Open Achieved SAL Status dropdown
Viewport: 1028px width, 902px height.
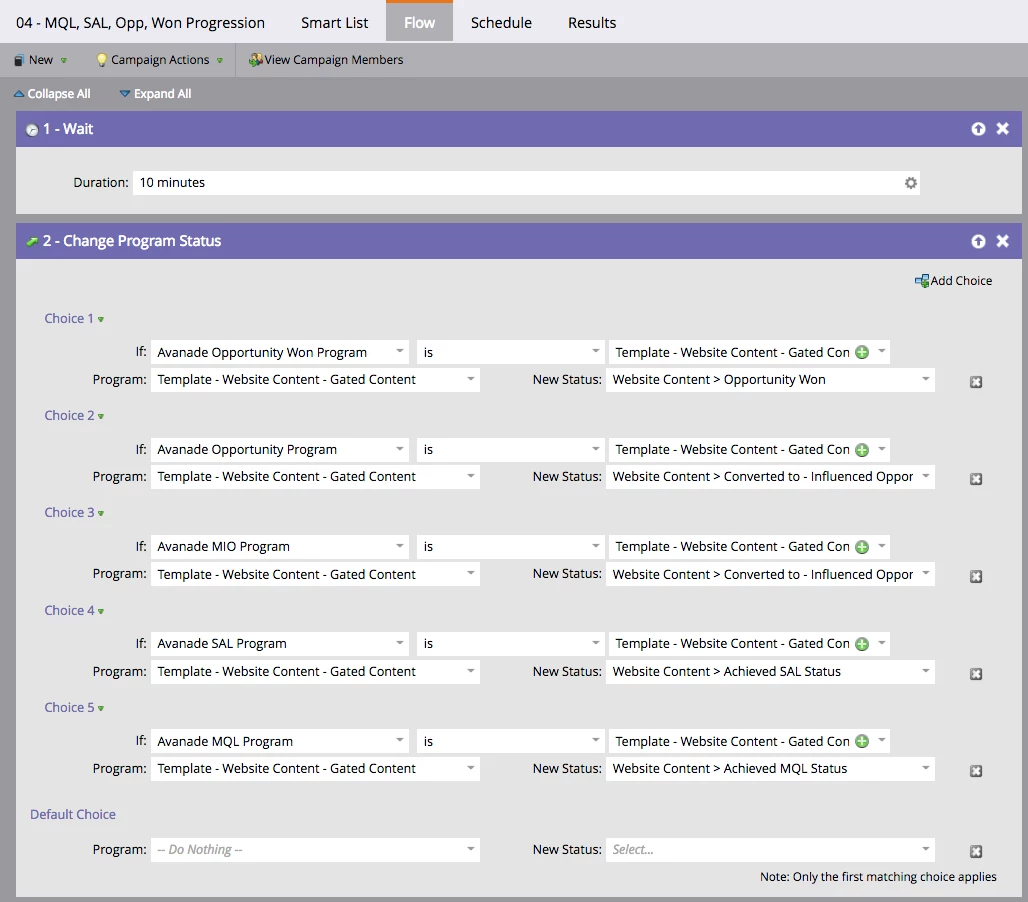(x=770, y=672)
